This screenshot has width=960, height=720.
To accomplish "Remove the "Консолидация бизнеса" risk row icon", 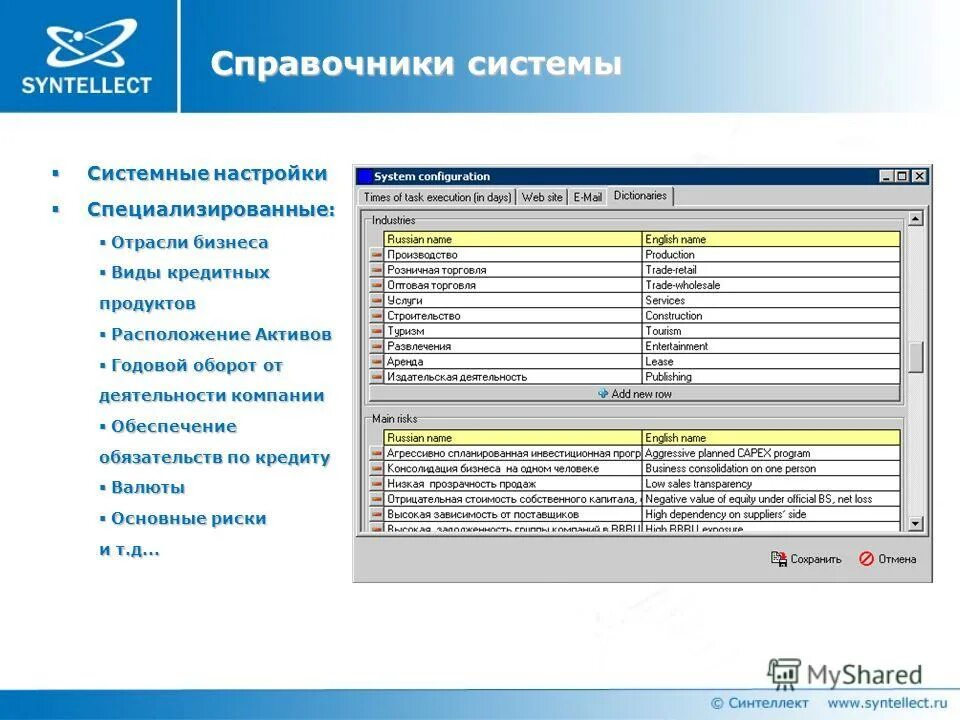I will [379, 466].
